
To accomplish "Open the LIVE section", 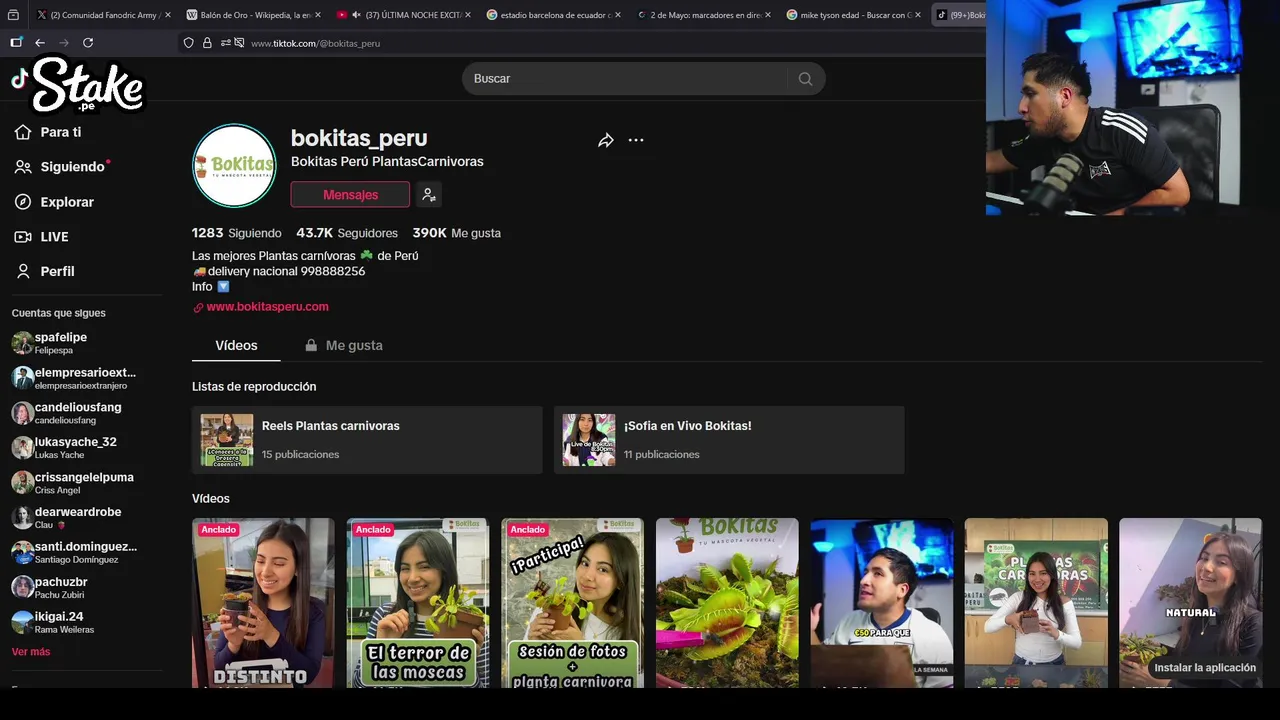I will [41, 237].
